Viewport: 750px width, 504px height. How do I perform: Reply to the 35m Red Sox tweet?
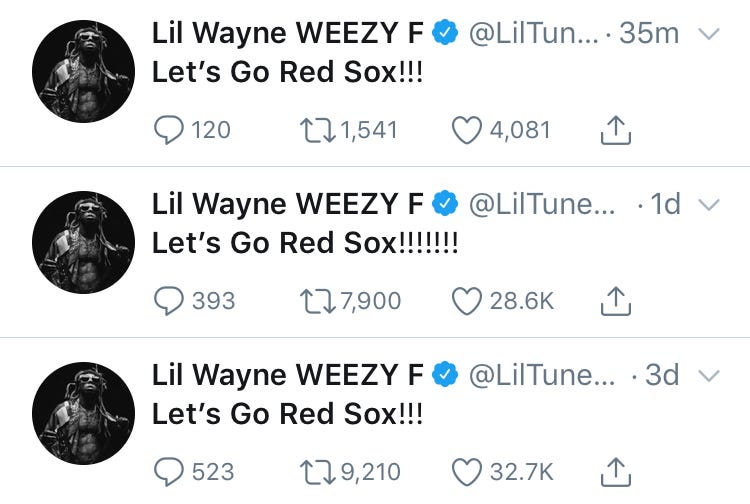pyautogui.click(x=168, y=130)
